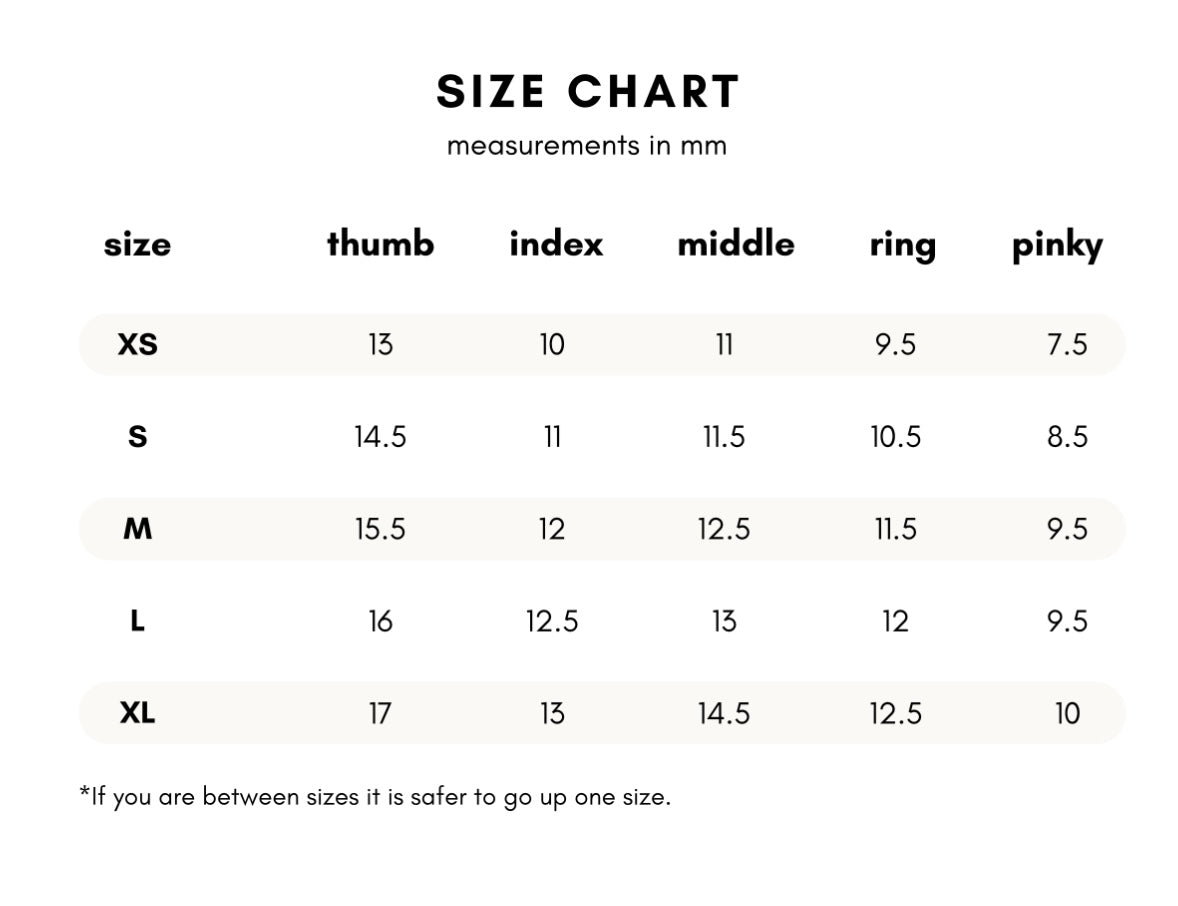Image resolution: width=1178 pixels, height=906 pixels.
Task: Click the XL pinky value 10
Action: click(1067, 713)
